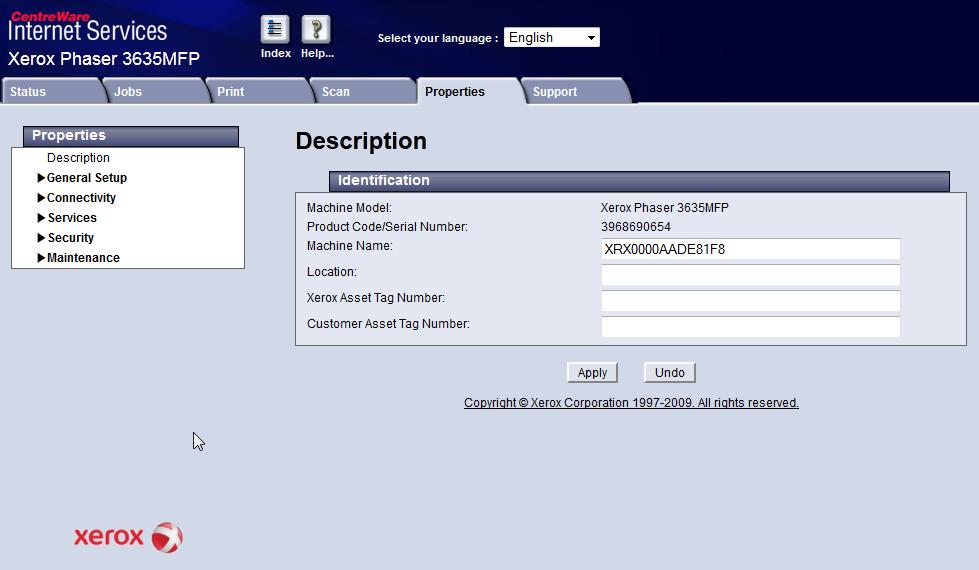The height and width of the screenshot is (570, 979).
Task: Click the Location input field
Action: (750, 275)
